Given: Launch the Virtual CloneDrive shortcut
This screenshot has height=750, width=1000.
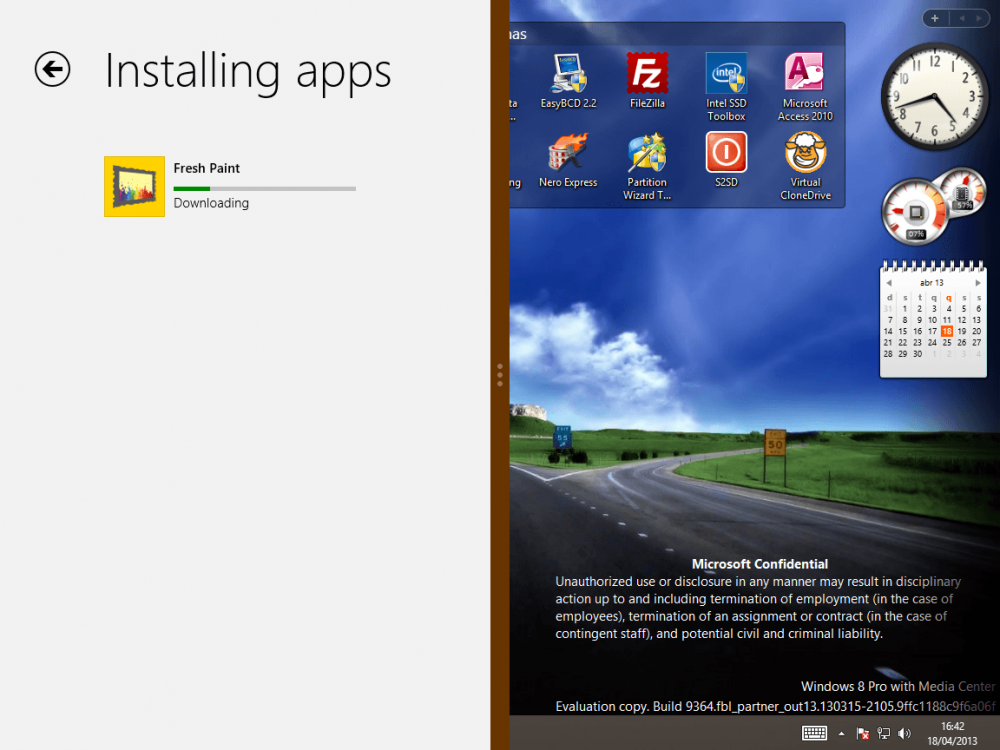Looking at the screenshot, I should click(x=805, y=166).
